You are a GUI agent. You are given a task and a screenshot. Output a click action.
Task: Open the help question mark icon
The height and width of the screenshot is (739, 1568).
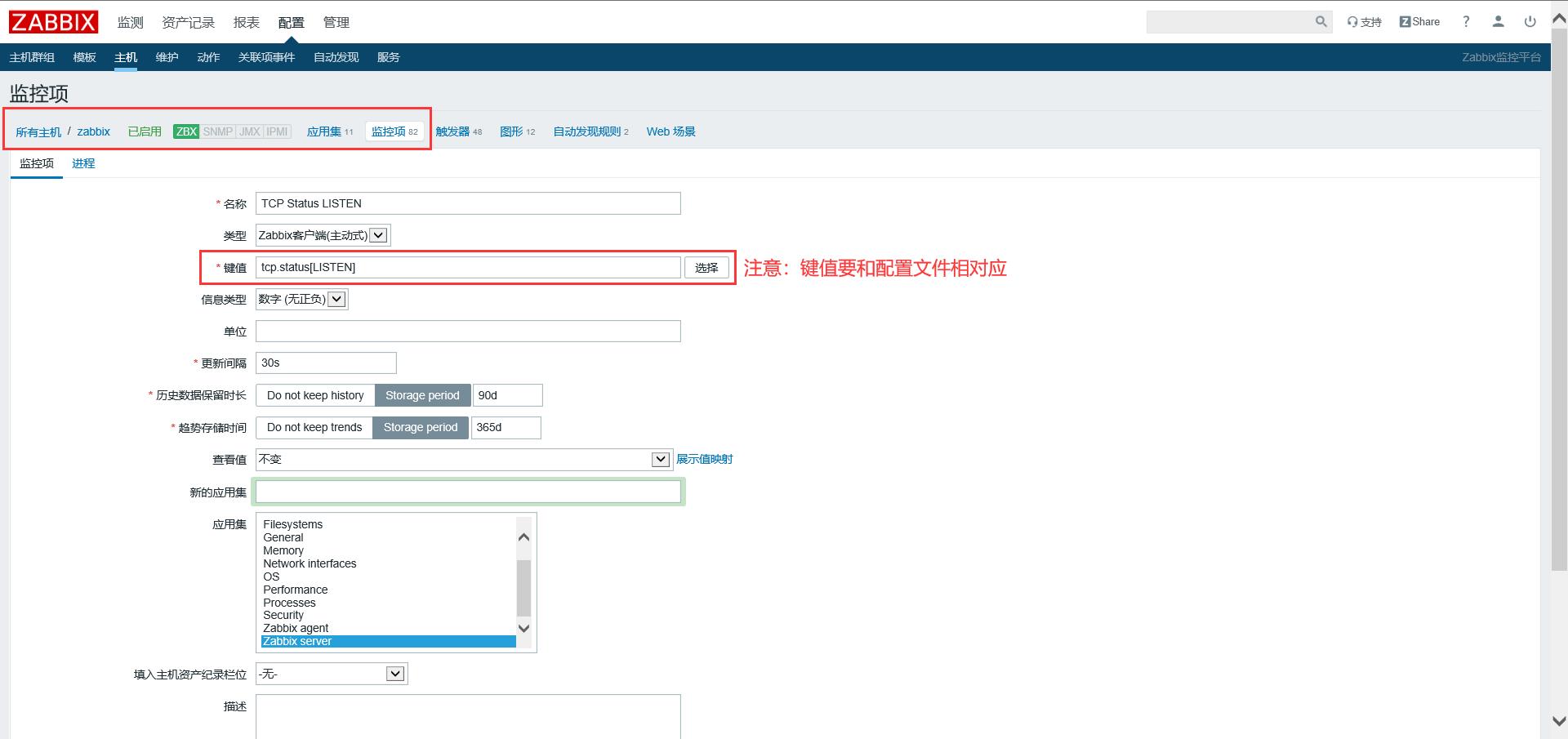[1466, 22]
